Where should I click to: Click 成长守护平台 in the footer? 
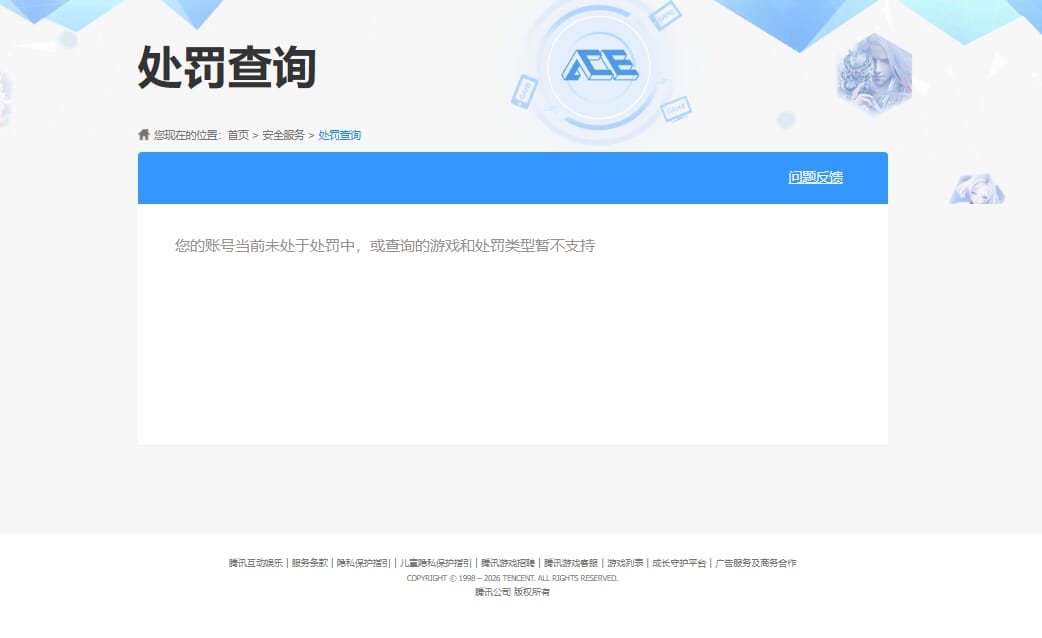676,562
